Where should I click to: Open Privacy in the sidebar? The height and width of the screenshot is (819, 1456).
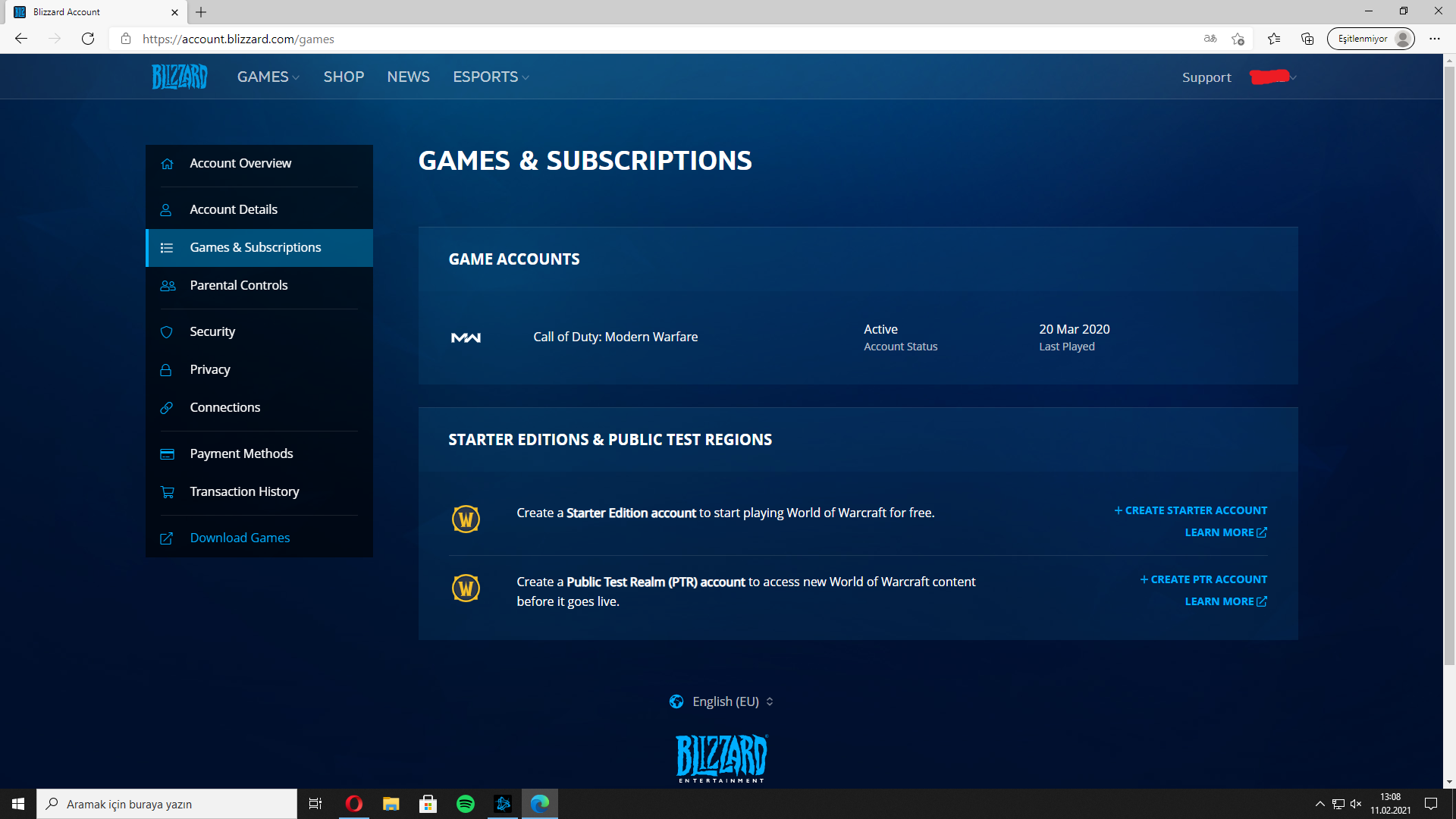(259, 370)
